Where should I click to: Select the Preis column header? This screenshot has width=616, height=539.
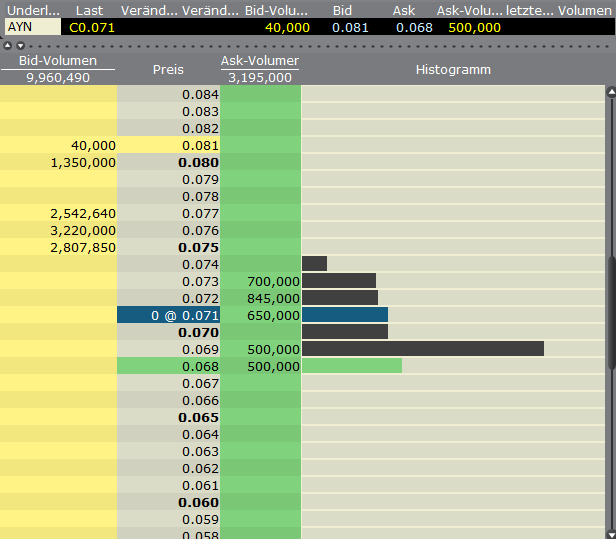(x=168, y=69)
